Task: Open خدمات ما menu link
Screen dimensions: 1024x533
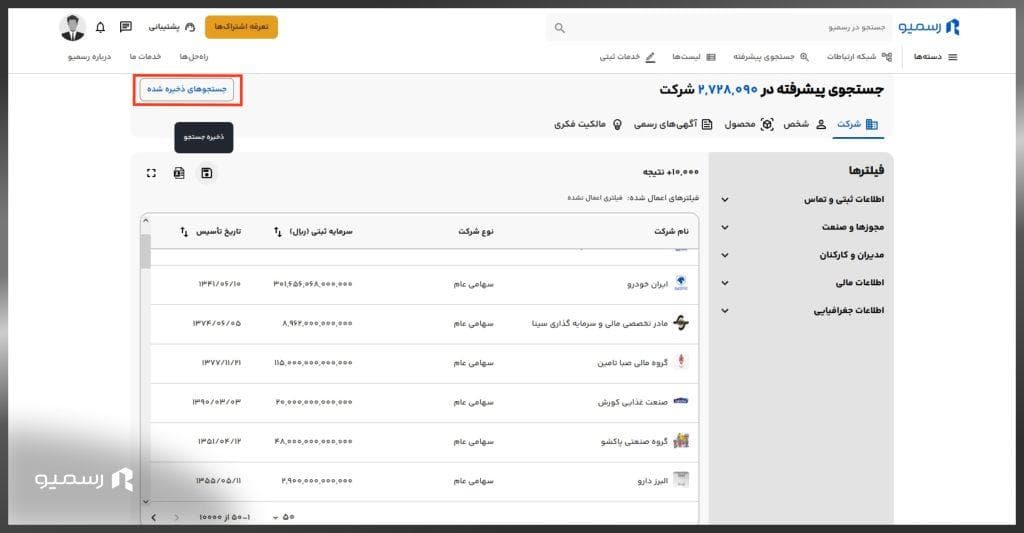Action: pos(145,57)
